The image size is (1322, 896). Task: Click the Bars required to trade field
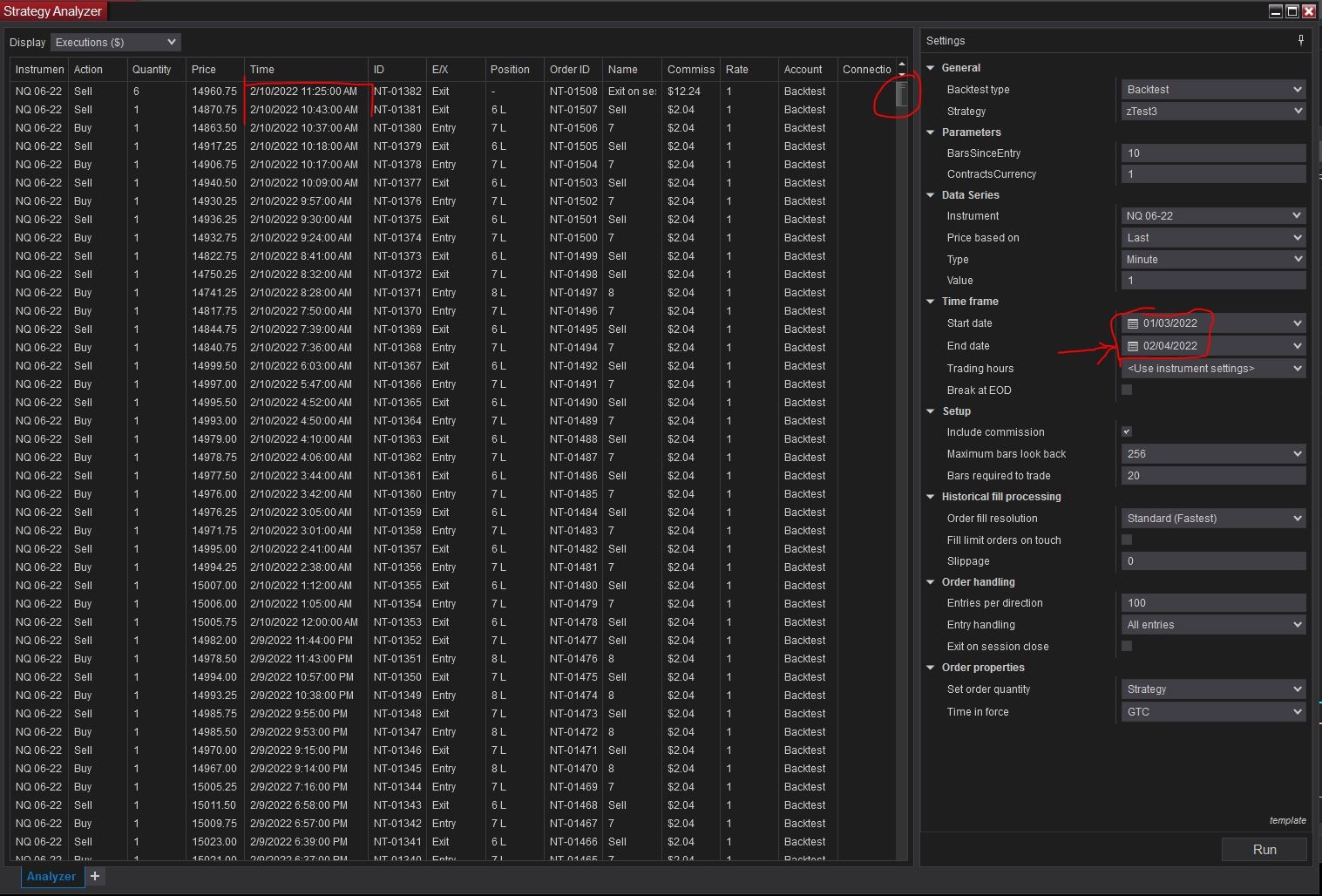click(x=1213, y=475)
